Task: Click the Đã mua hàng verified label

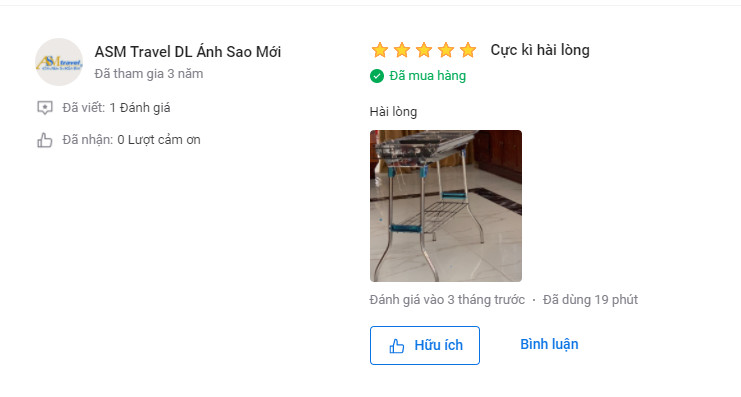Action: point(427,76)
